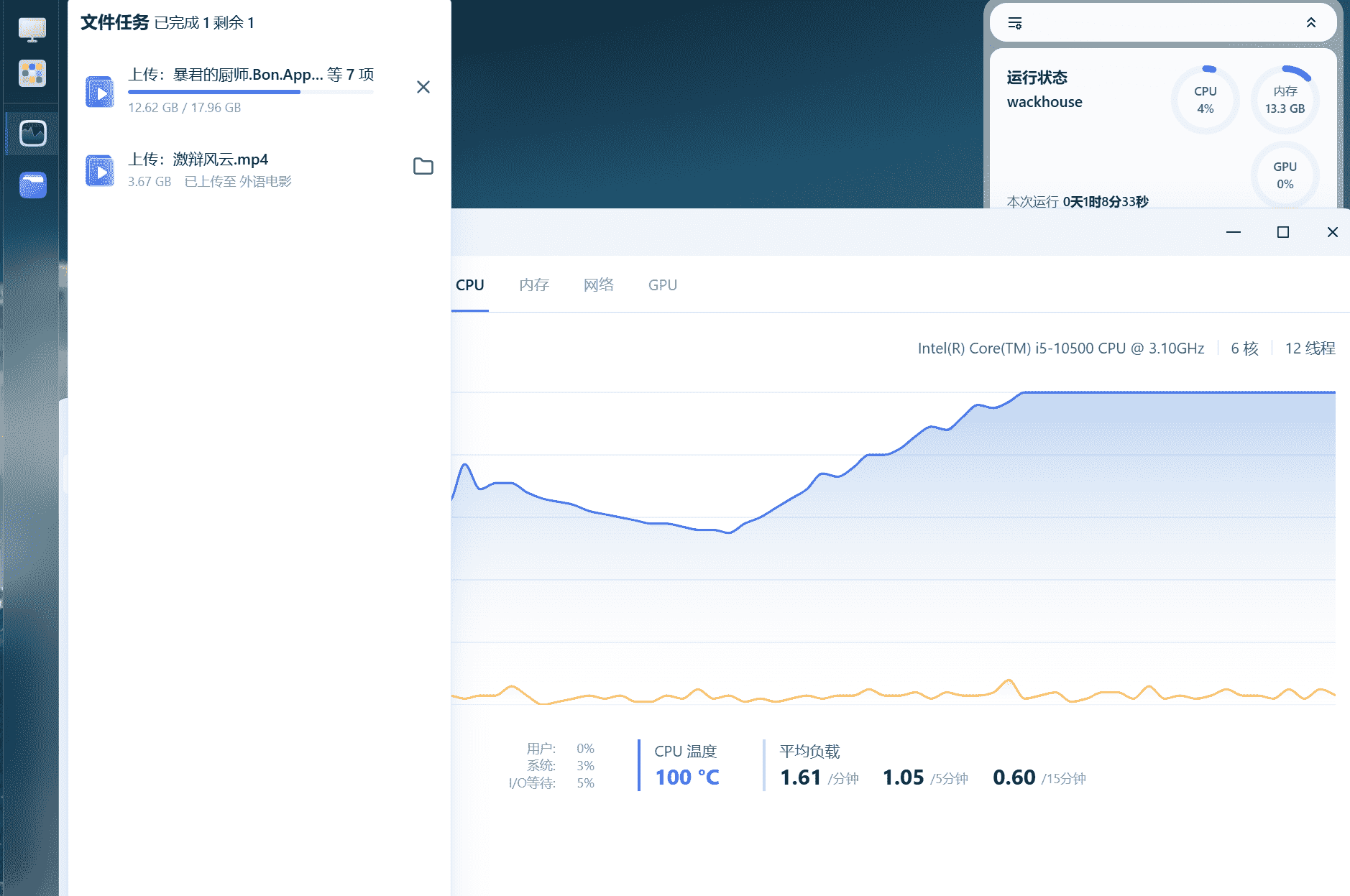Click the upload progress bar of 暴君的厨师
Screen dimensions: 1350x896
[251, 92]
